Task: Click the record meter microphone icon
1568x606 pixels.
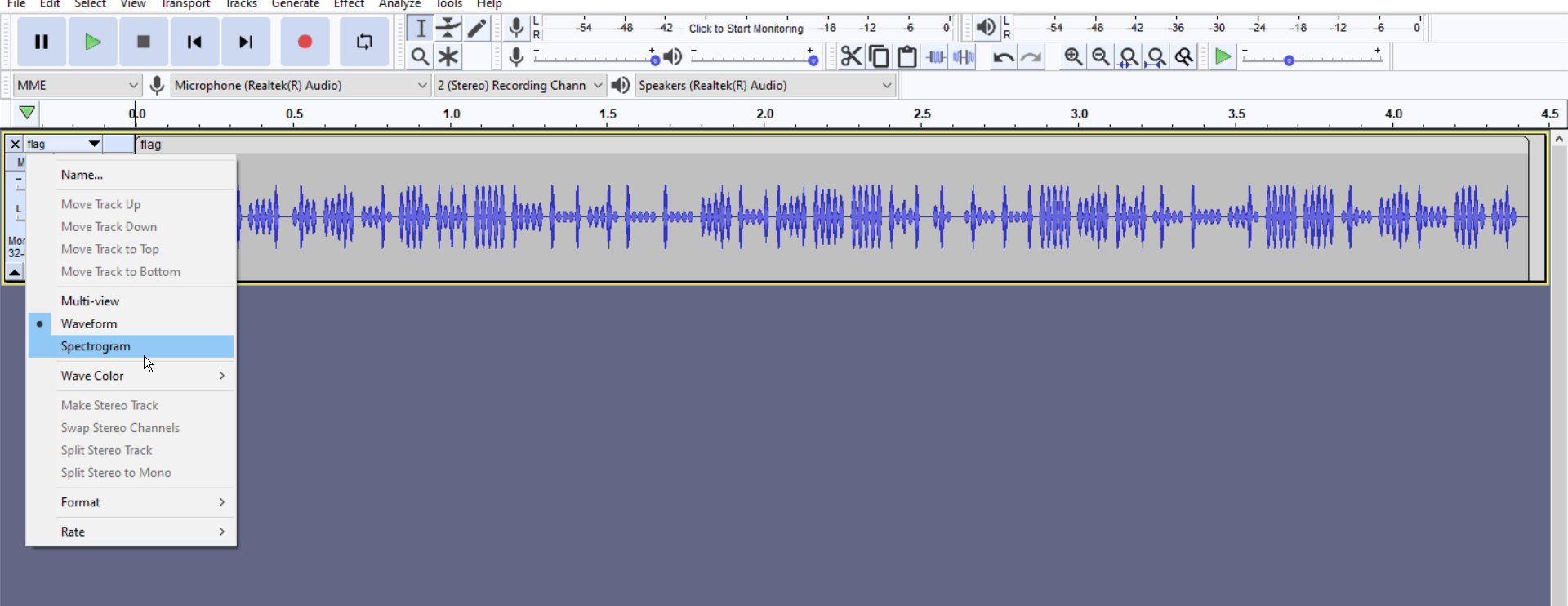Action: 516,28
